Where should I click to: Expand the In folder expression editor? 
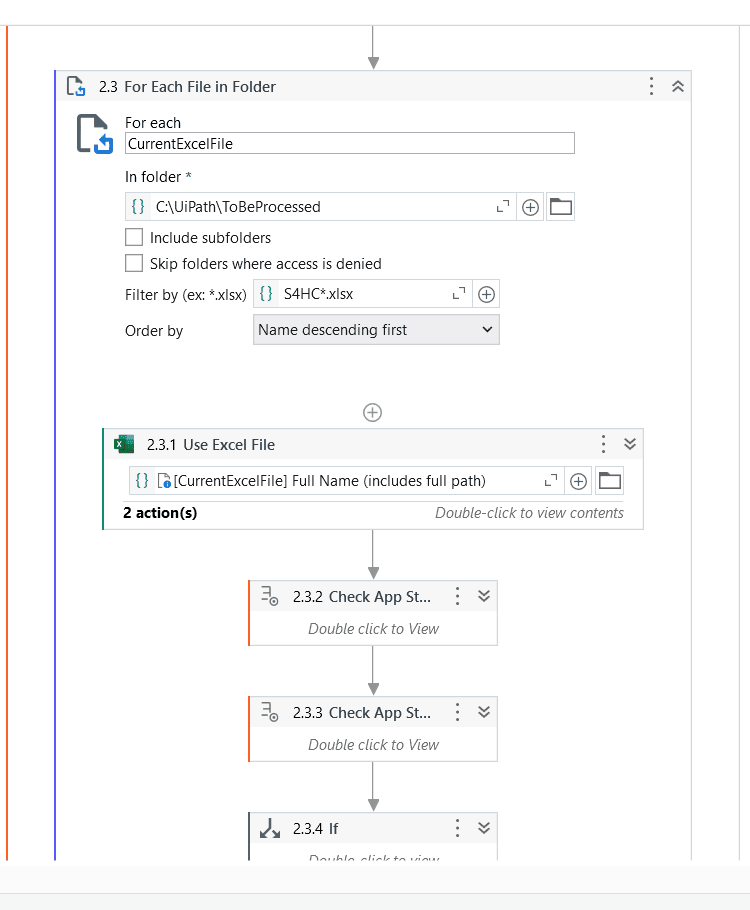click(x=503, y=207)
